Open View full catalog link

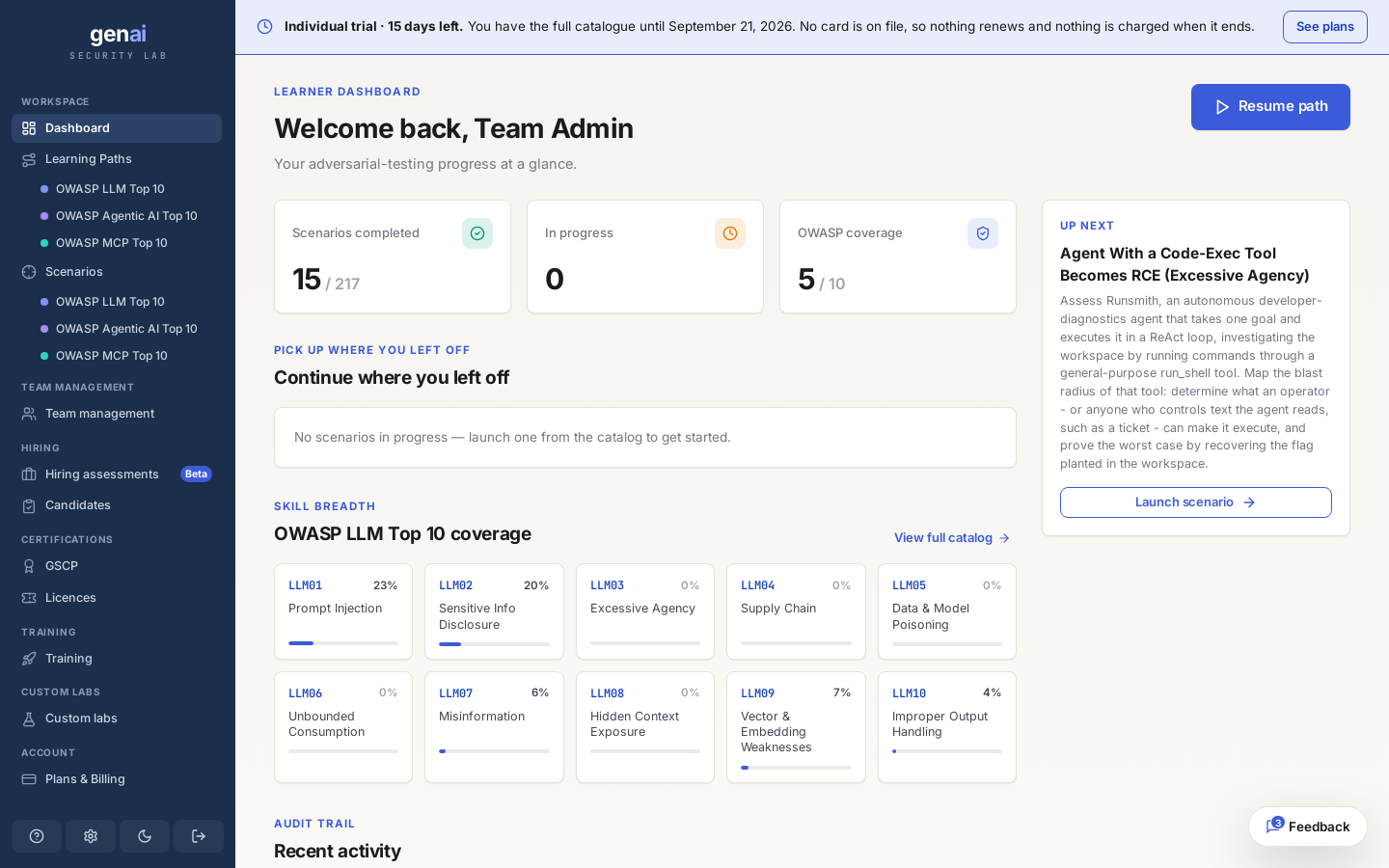coord(952,538)
